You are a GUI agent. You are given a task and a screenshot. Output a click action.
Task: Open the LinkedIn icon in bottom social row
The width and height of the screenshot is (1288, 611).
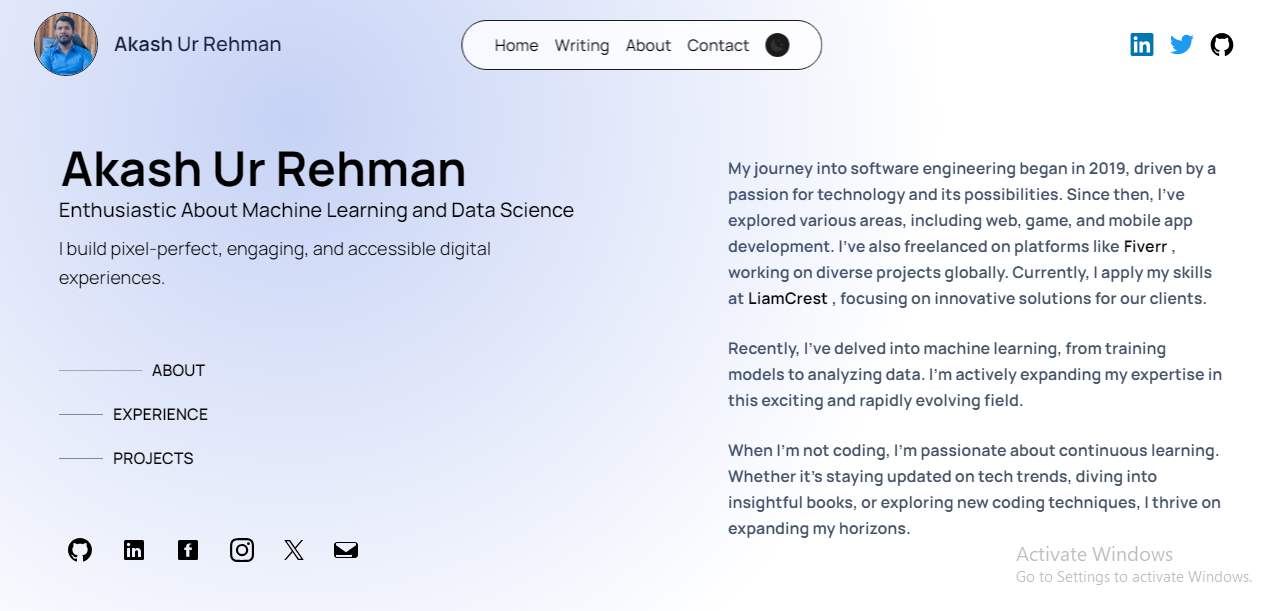134,550
